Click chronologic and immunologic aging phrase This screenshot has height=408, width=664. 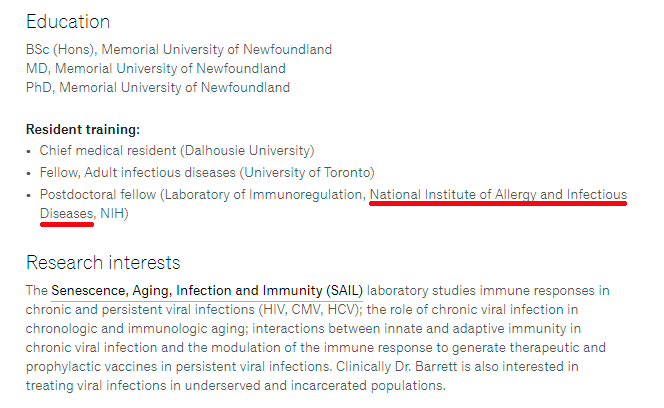(136, 329)
